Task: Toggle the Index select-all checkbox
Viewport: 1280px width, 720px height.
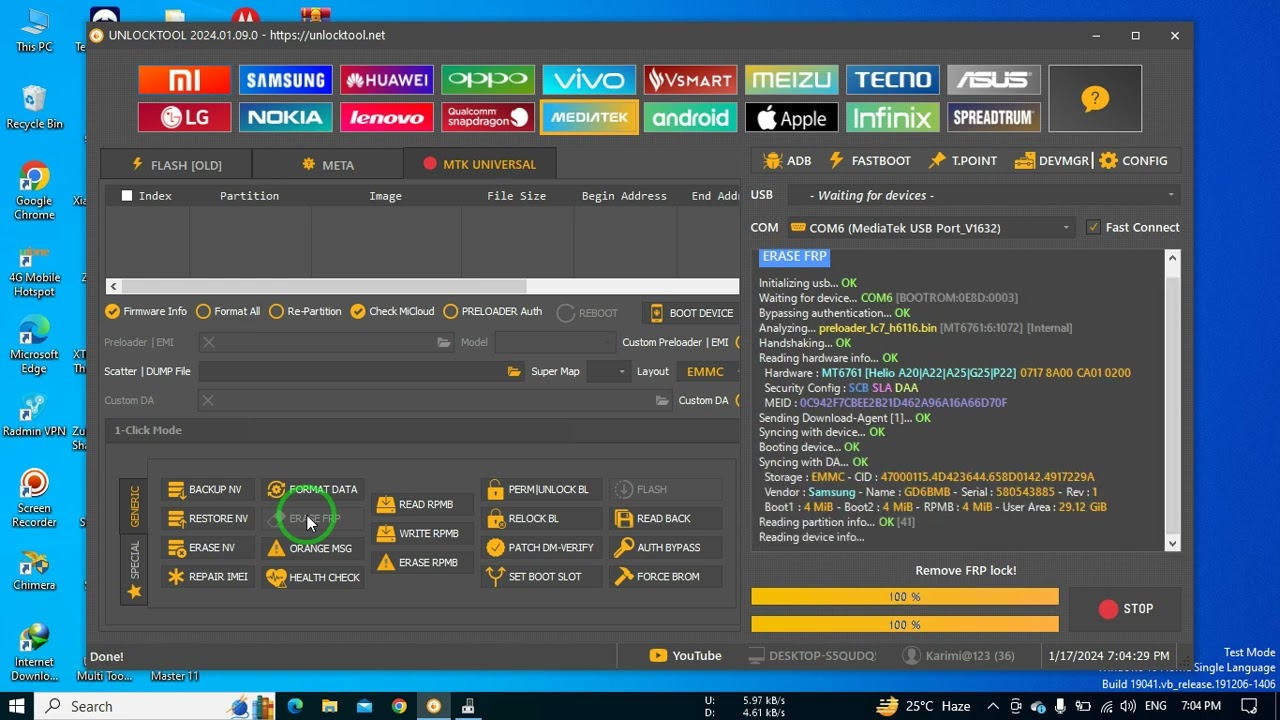Action: tap(127, 196)
